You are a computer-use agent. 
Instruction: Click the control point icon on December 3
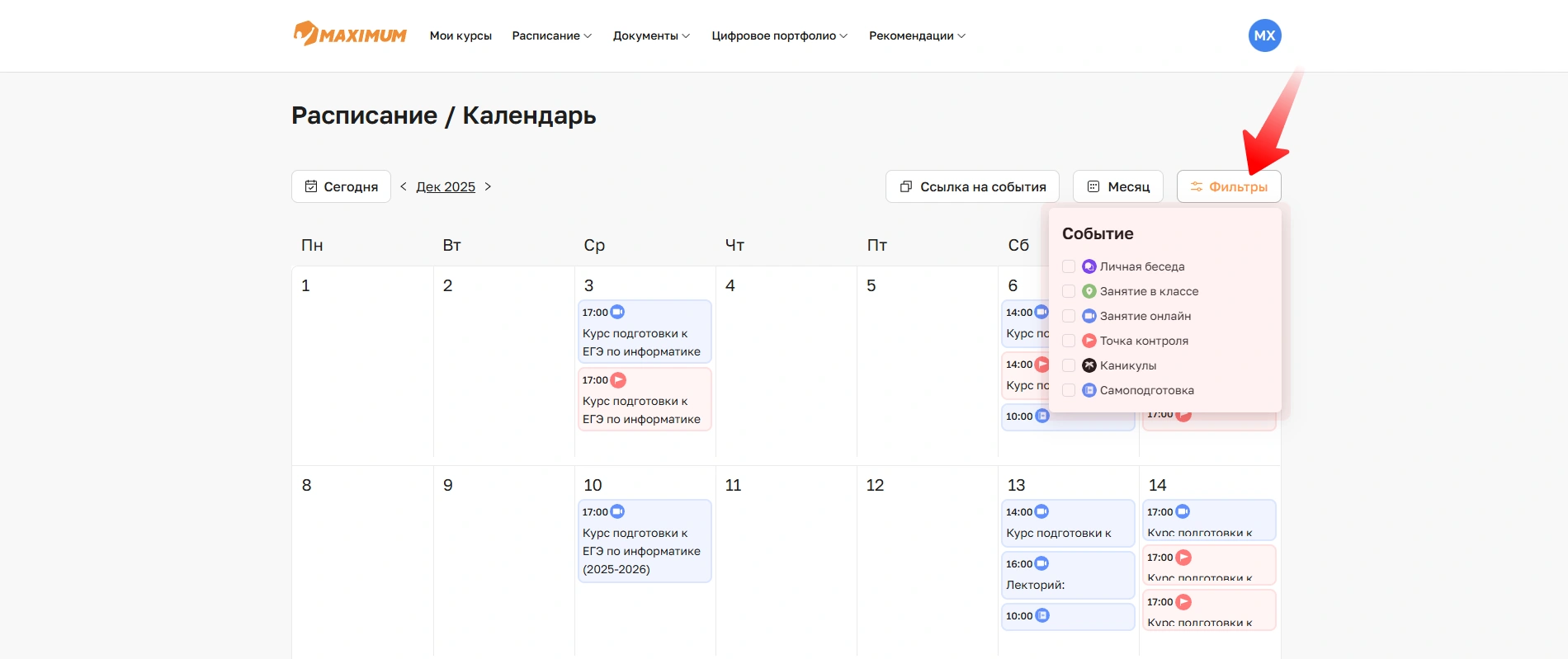618,380
